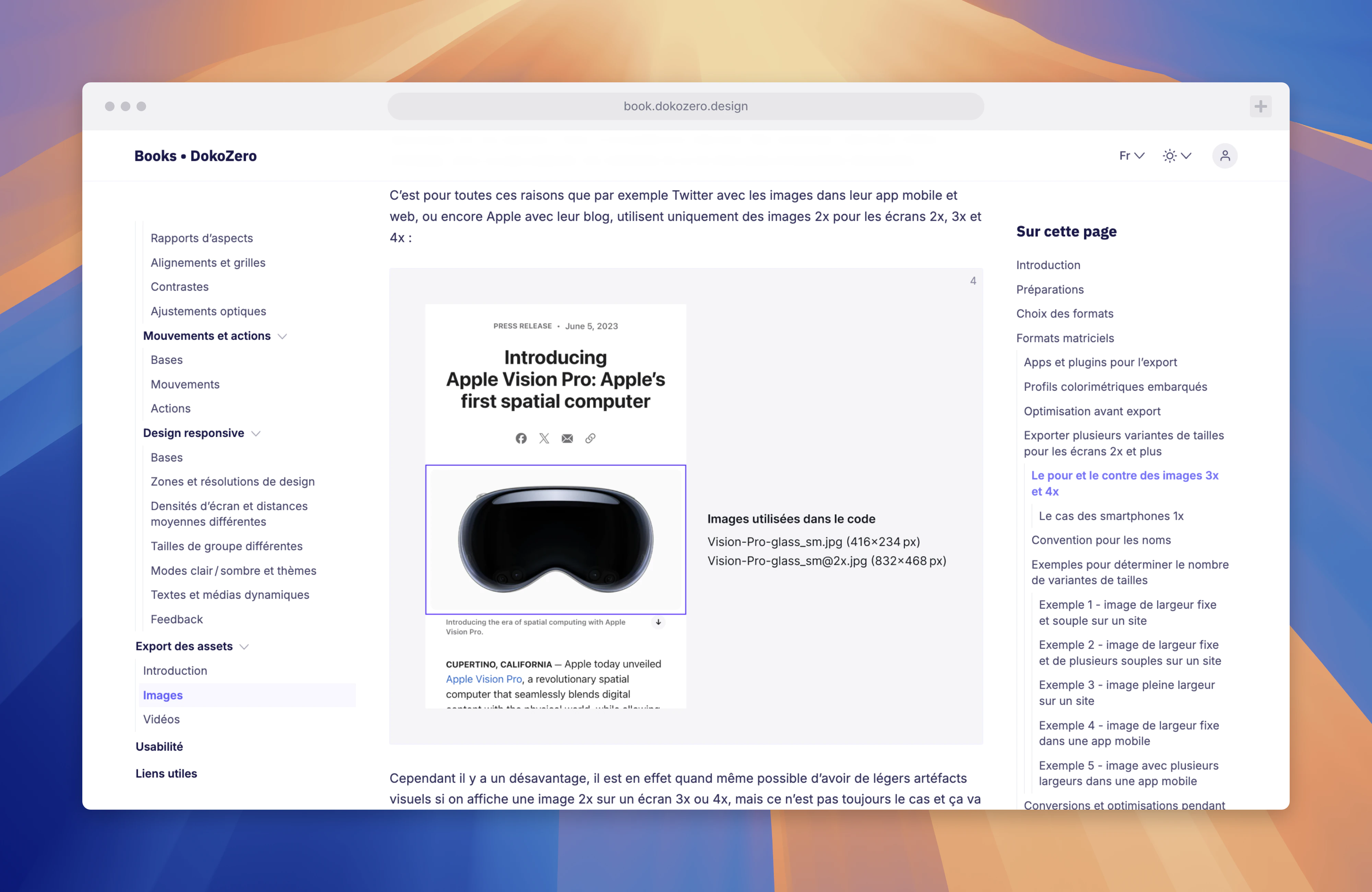Viewport: 1372px width, 892px height.
Task: Click the Design responsive heading
Action: (x=194, y=434)
